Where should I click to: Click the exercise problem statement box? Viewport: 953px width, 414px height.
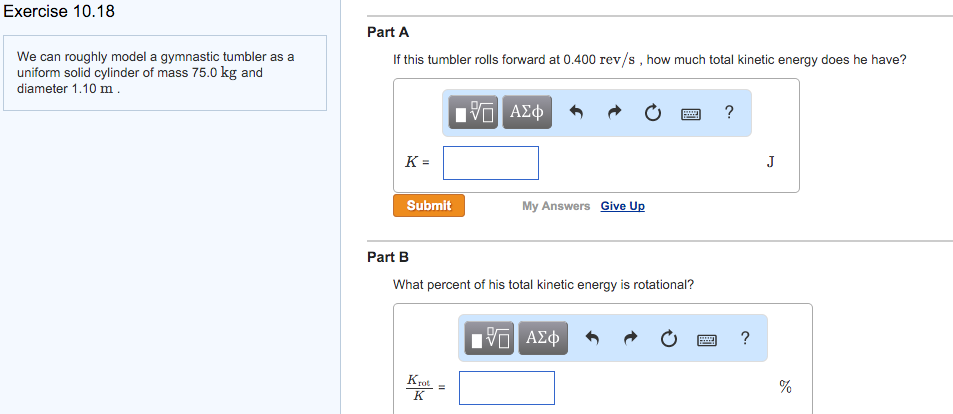point(164,73)
